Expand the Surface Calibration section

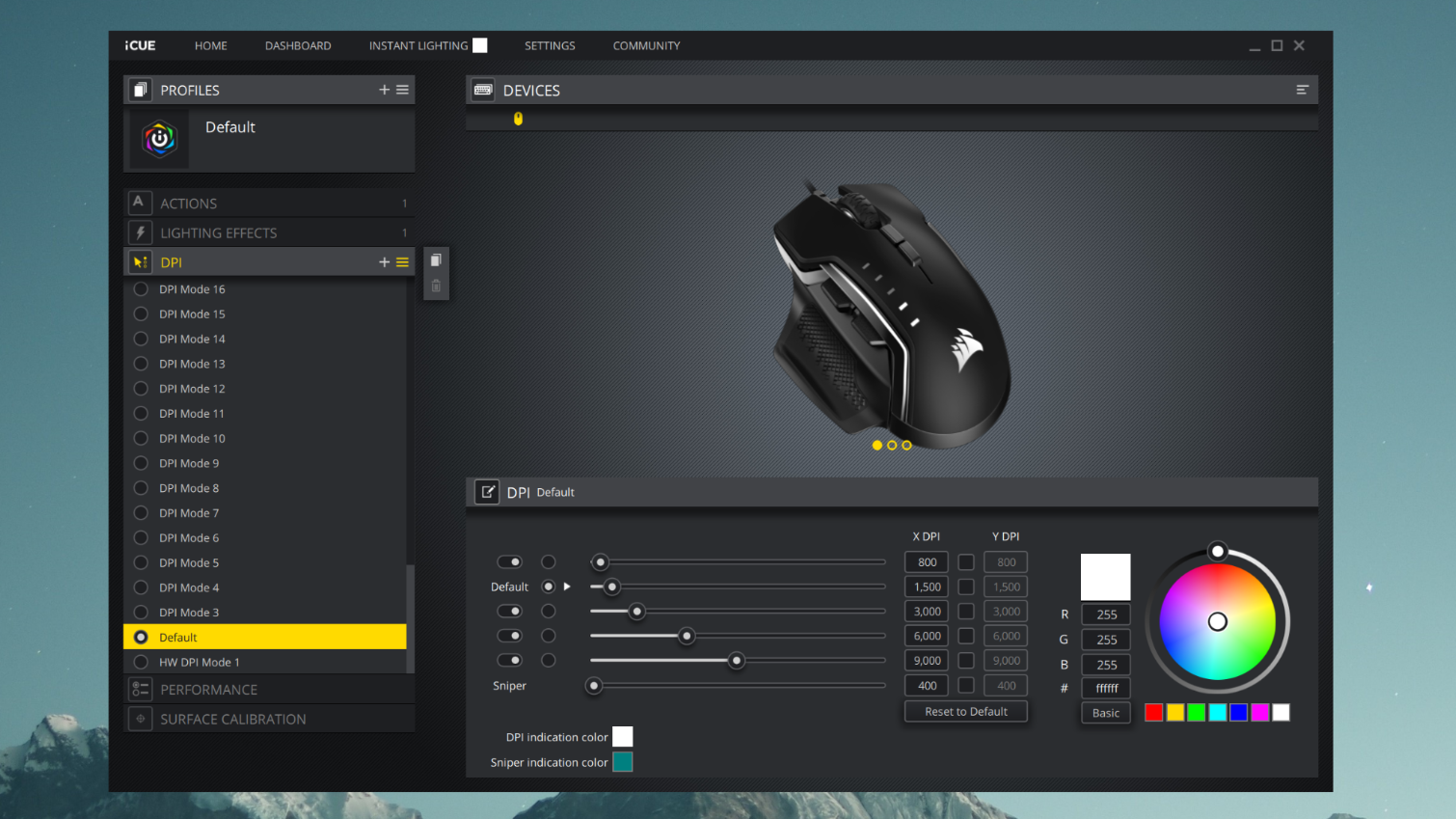click(x=269, y=719)
